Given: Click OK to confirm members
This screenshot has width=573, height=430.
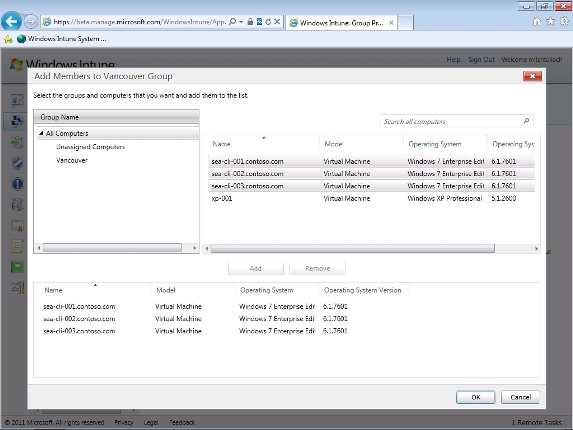Looking at the screenshot, I should pyautogui.click(x=476, y=397).
